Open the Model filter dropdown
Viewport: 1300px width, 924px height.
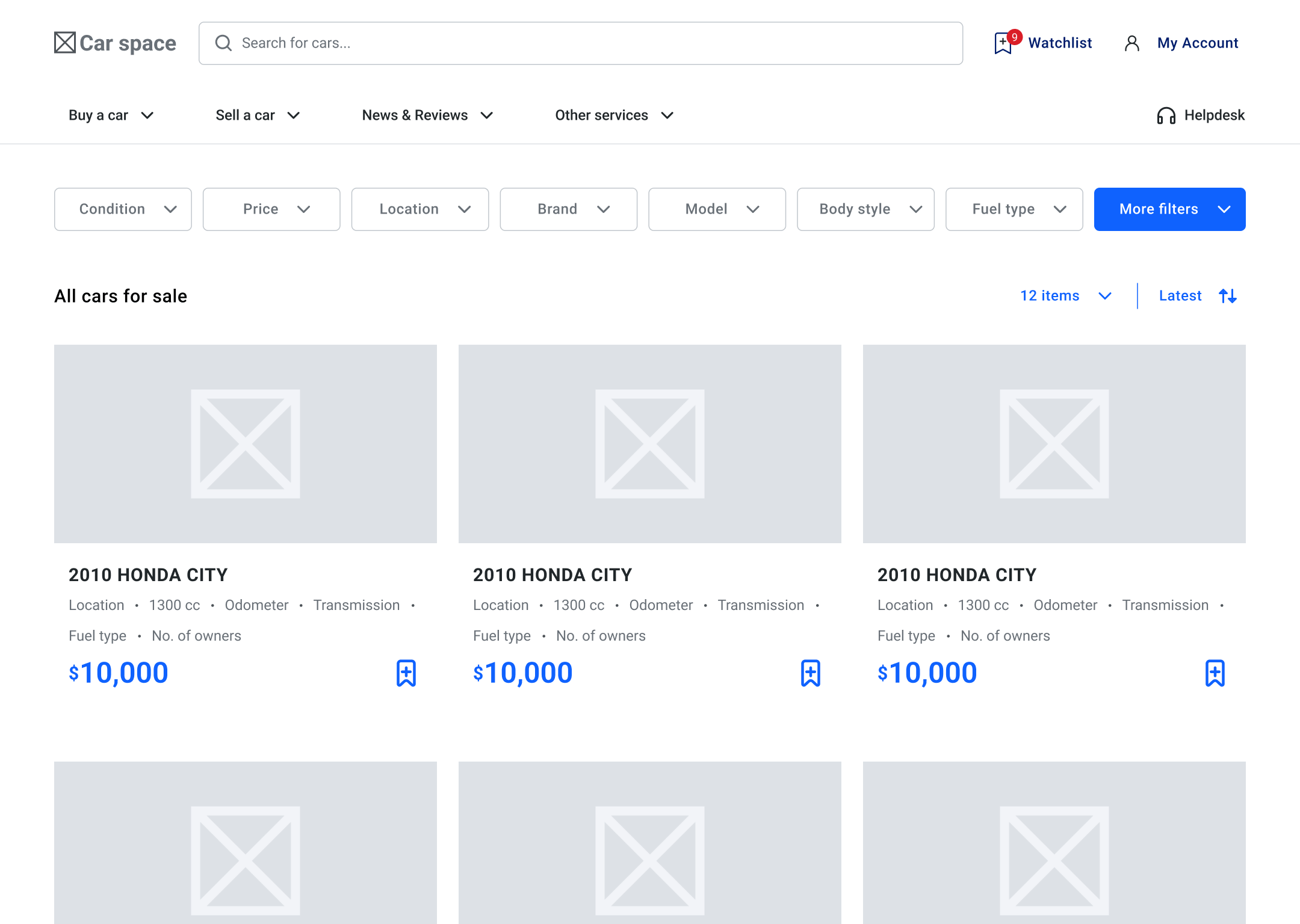coord(717,209)
